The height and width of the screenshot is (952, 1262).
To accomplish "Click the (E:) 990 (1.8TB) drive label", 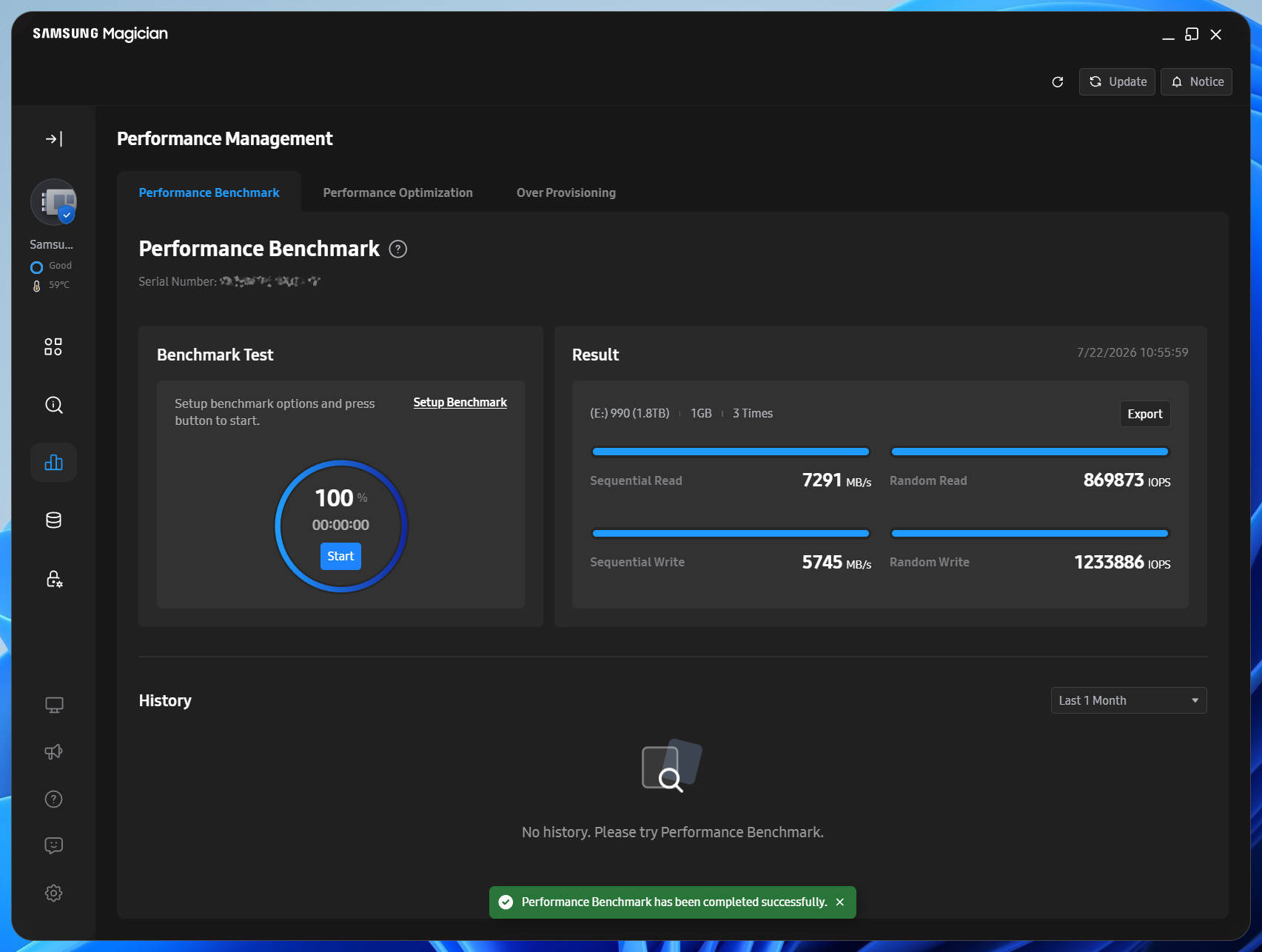I will pos(629,413).
